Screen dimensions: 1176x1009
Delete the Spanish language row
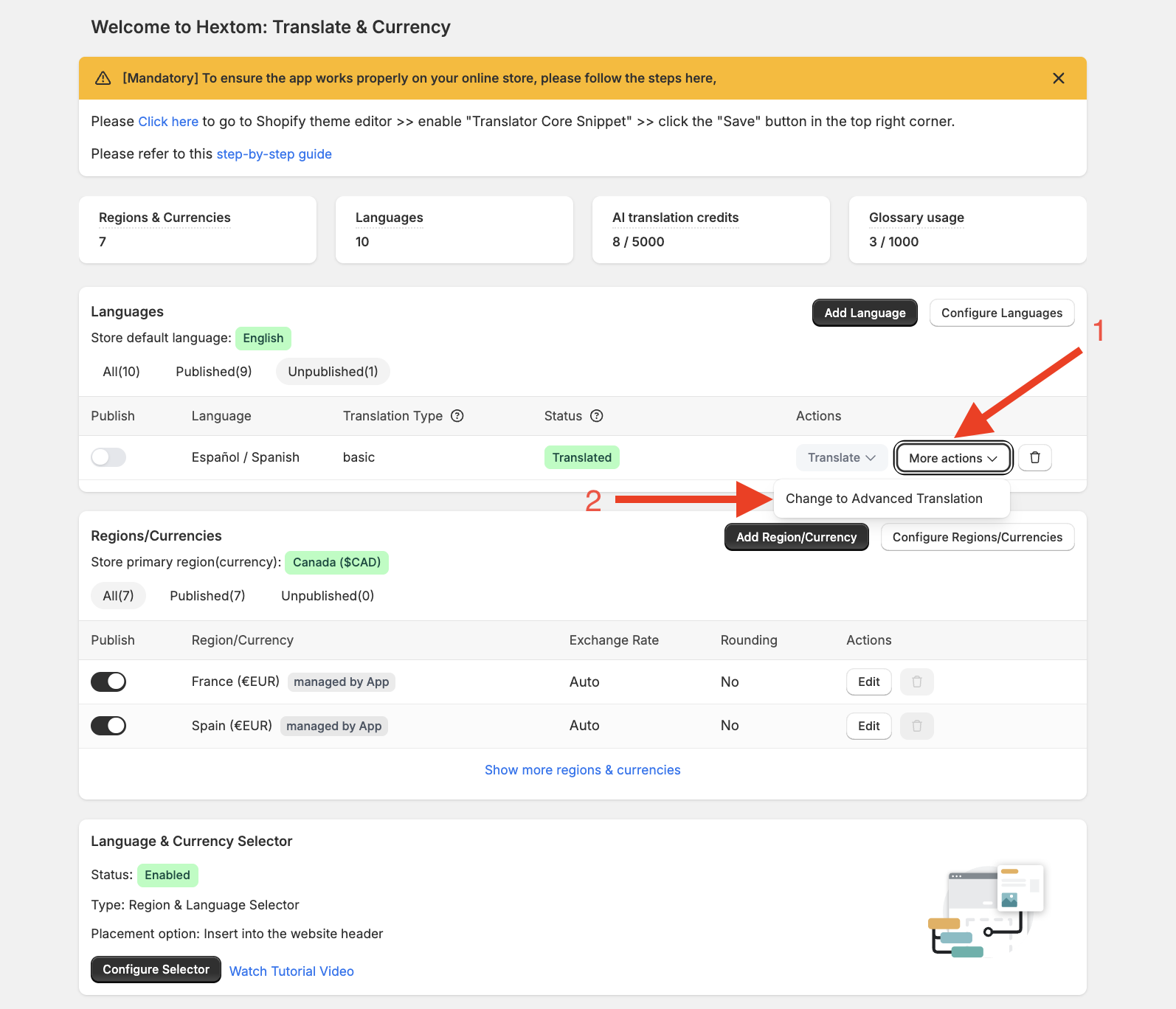tap(1035, 457)
